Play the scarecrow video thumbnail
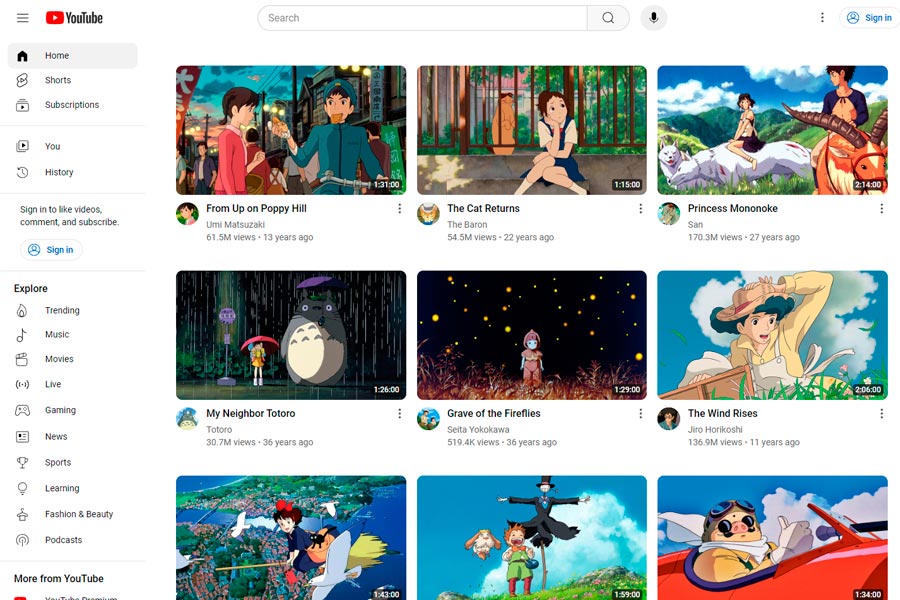 coord(532,538)
